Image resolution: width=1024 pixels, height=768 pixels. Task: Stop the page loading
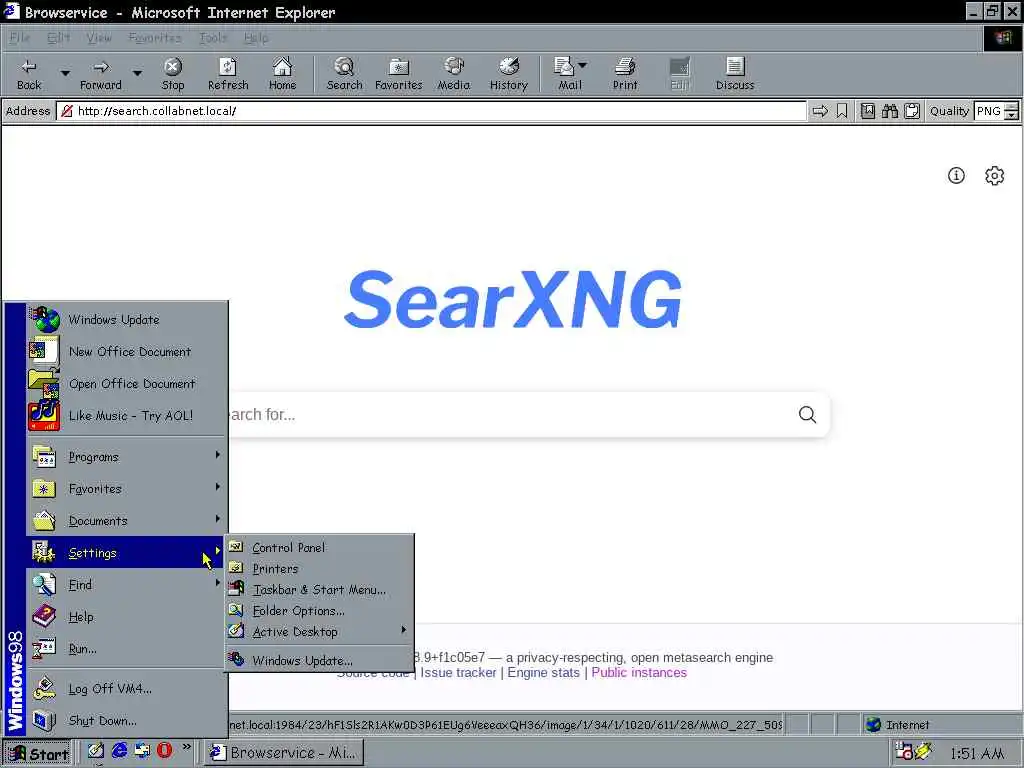(x=173, y=74)
